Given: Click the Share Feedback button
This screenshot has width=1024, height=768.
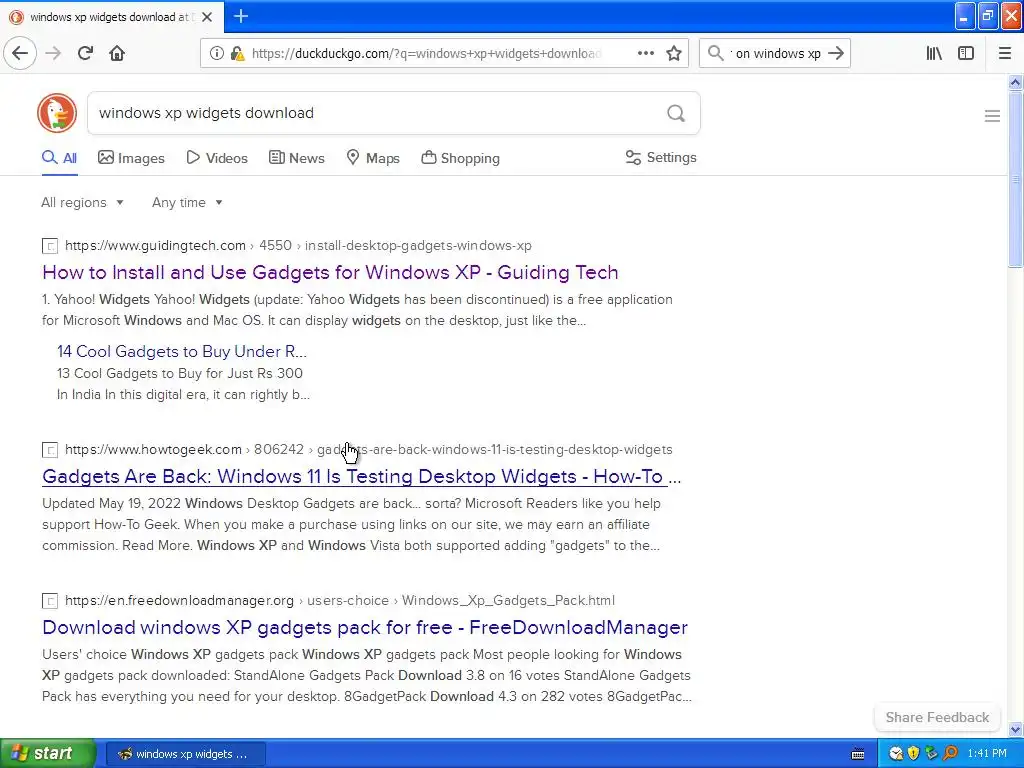Looking at the screenshot, I should click(x=937, y=717).
